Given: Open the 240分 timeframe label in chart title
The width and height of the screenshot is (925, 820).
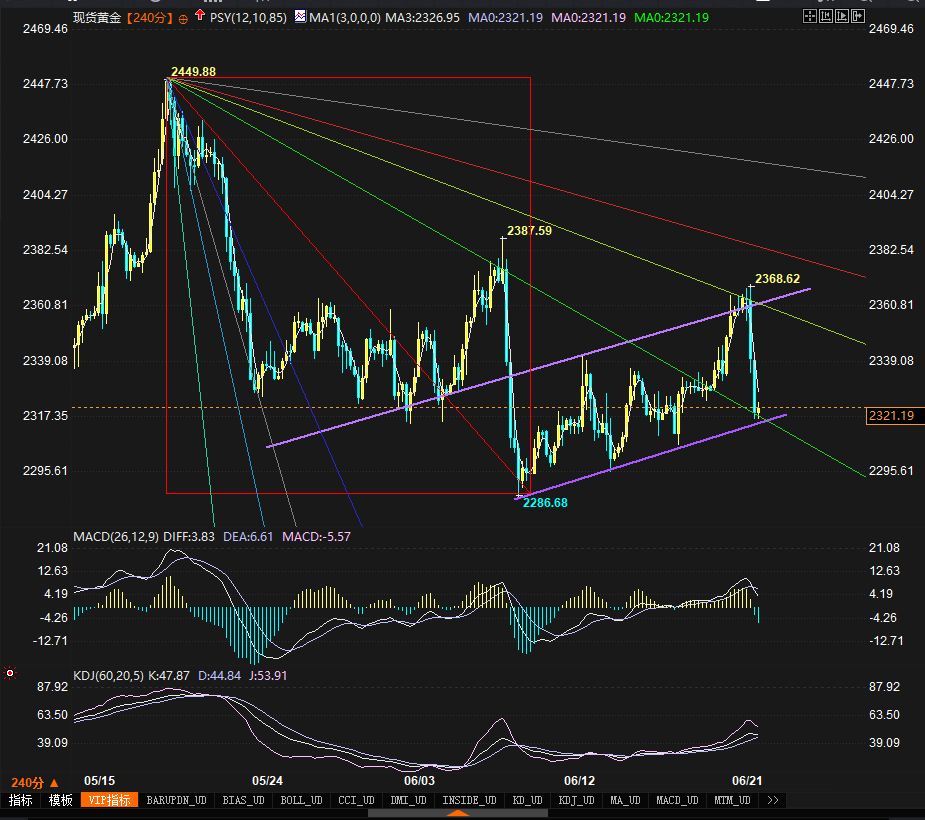Looking at the screenshot, I should tap(150, 18).
